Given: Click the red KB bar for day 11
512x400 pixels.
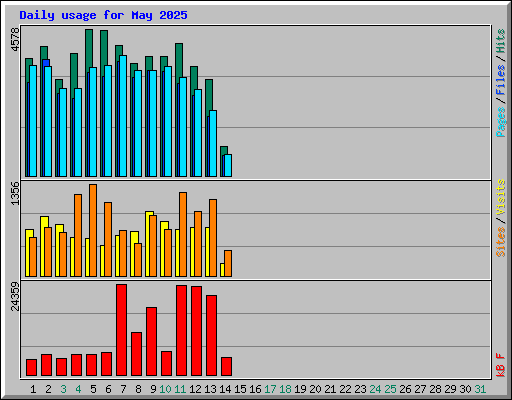Looking at the screenshot, I should tap(181, 330).
